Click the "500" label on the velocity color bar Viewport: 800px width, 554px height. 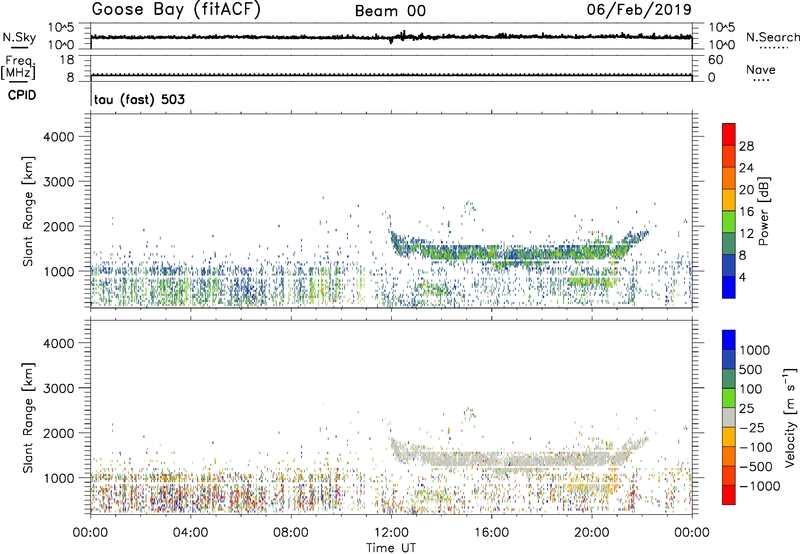tap(750, 369)
